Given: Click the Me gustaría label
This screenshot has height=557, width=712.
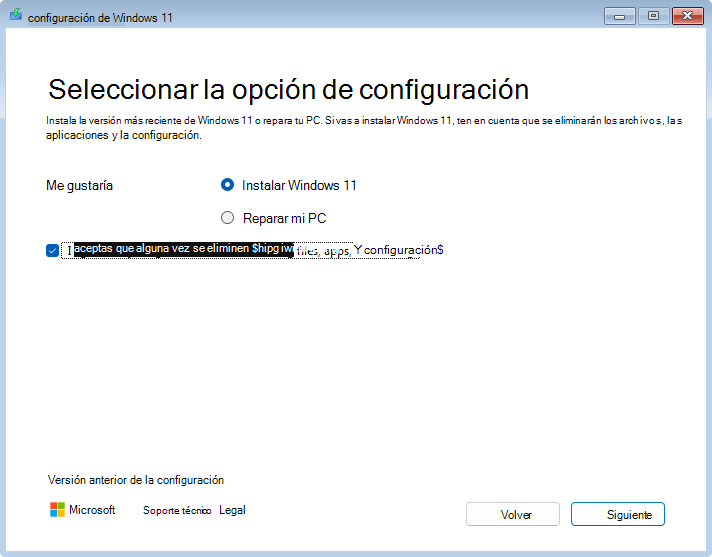Looking at the screenshot, I should coord(79,185).
